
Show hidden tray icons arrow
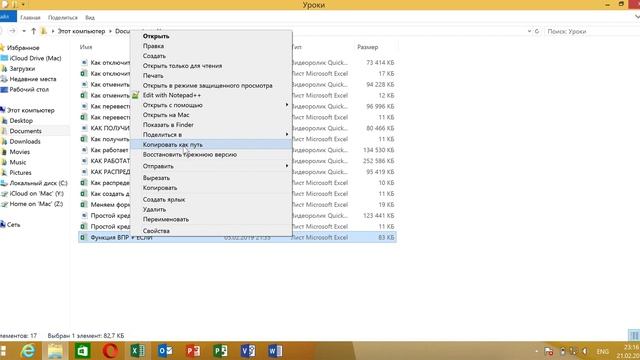click(536, 351)
